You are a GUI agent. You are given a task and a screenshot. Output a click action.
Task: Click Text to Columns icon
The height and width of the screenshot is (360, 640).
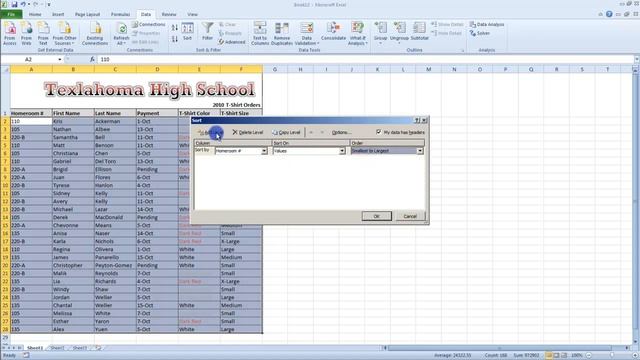(x=260, y=33)
